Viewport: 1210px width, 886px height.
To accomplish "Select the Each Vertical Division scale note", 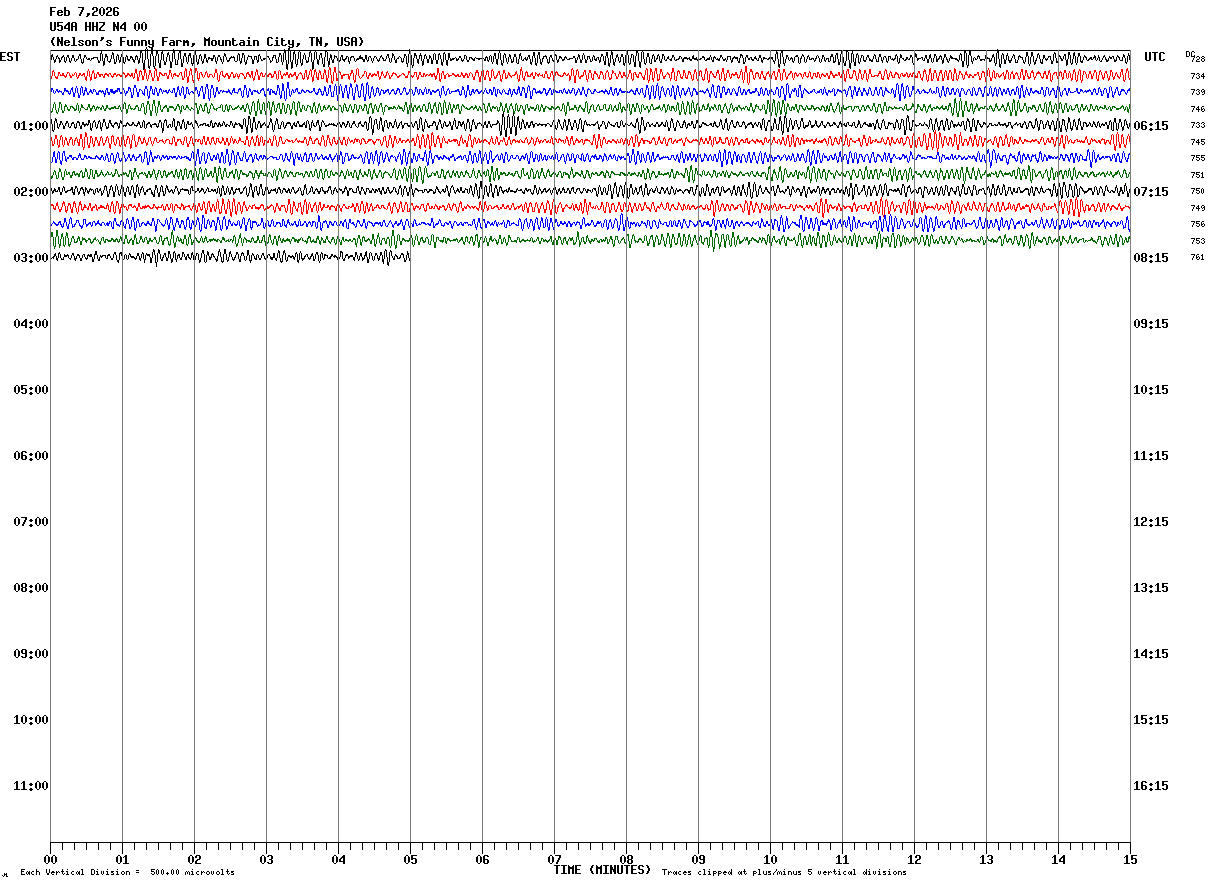I will point(127,873).
